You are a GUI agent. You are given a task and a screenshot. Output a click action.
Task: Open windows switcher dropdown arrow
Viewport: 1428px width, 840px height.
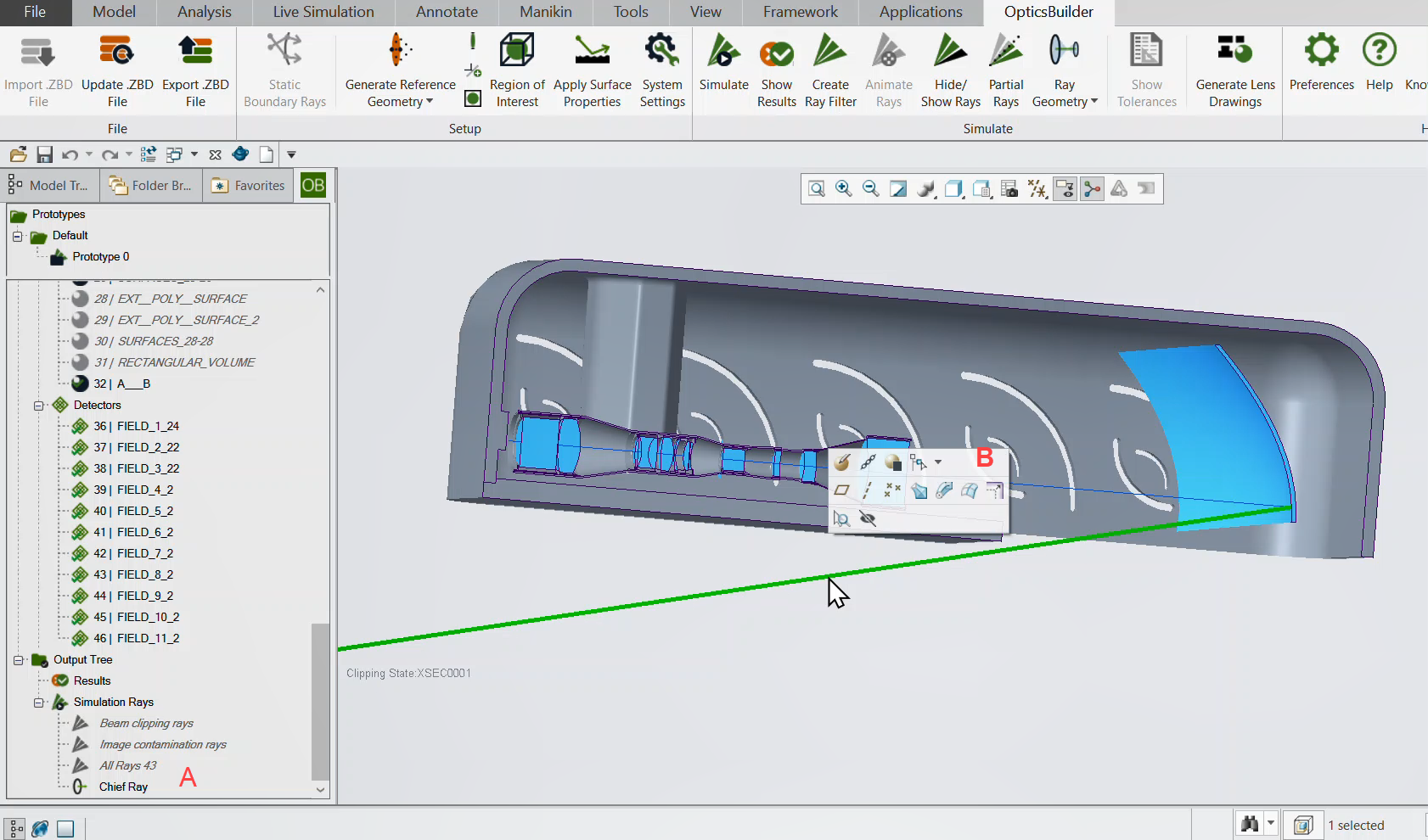point(194,154)
